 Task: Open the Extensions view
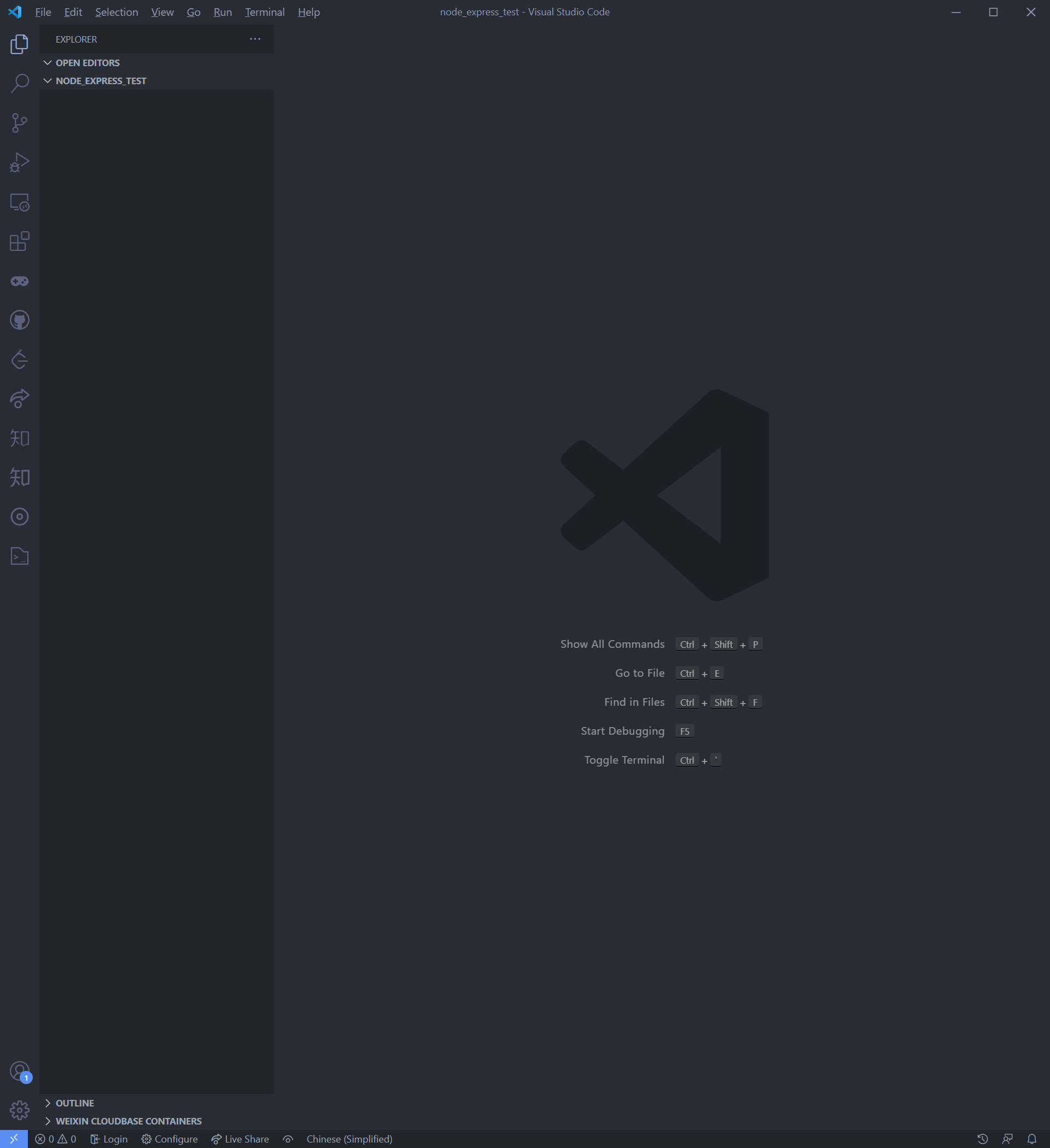point(19,242)
